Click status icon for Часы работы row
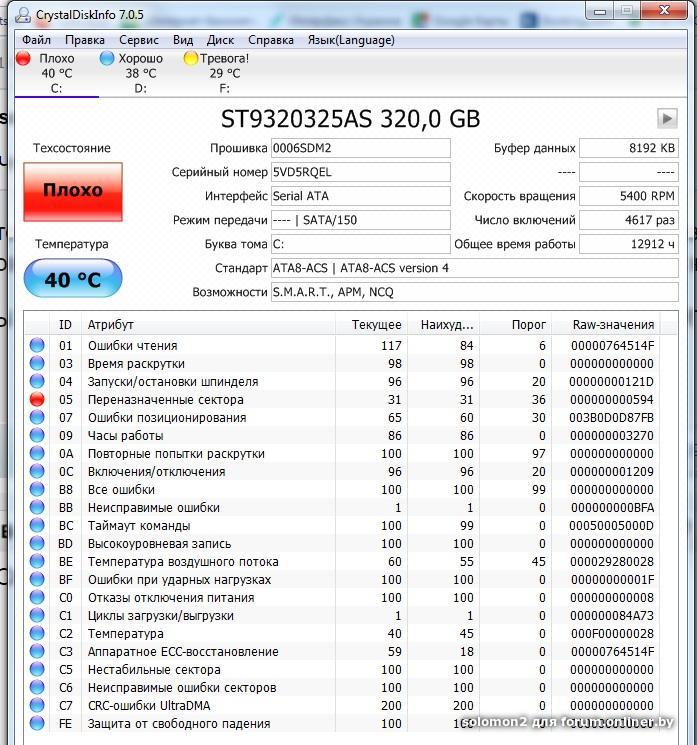 (x=37, y=435)
